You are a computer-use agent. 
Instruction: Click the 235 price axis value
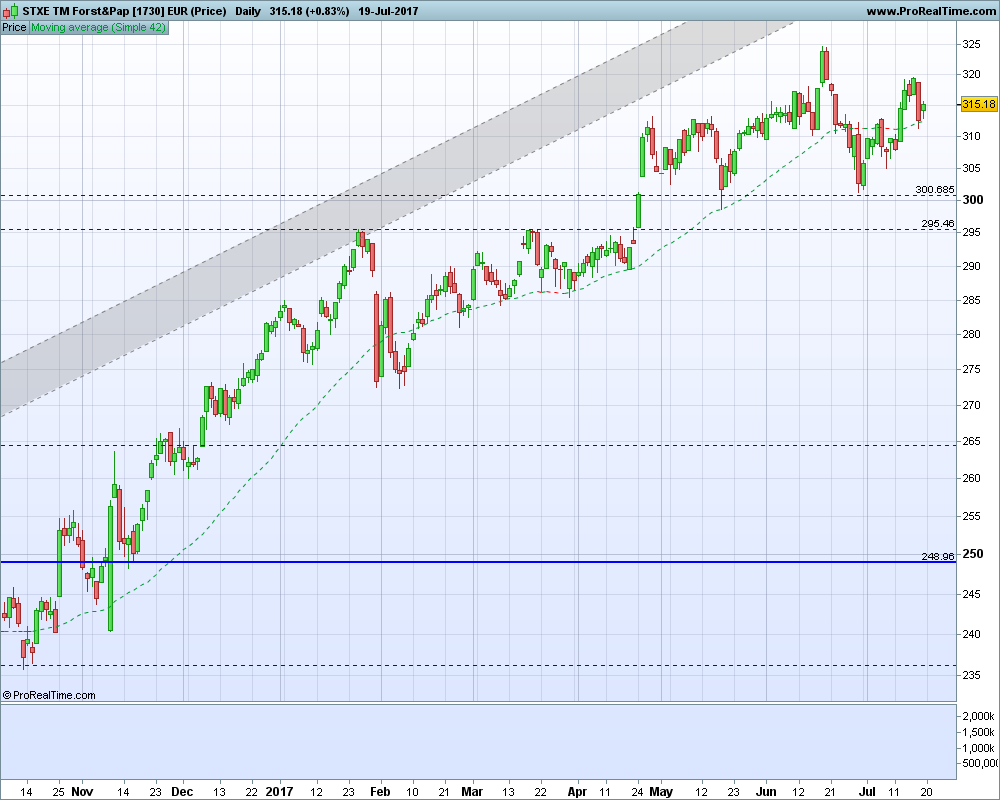point(971,674)
